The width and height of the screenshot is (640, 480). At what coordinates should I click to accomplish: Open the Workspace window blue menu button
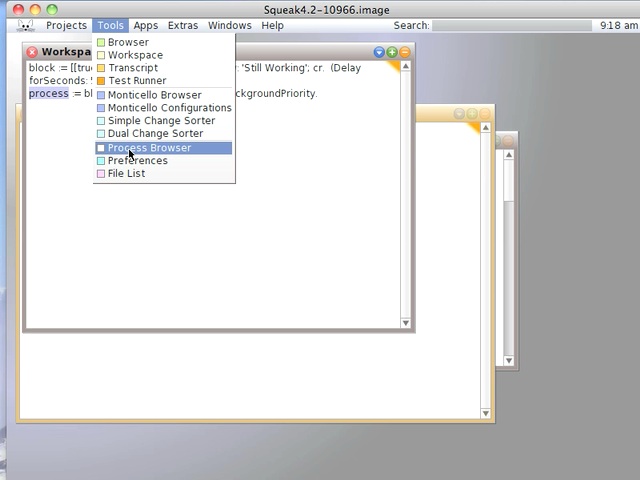point(379,52)
